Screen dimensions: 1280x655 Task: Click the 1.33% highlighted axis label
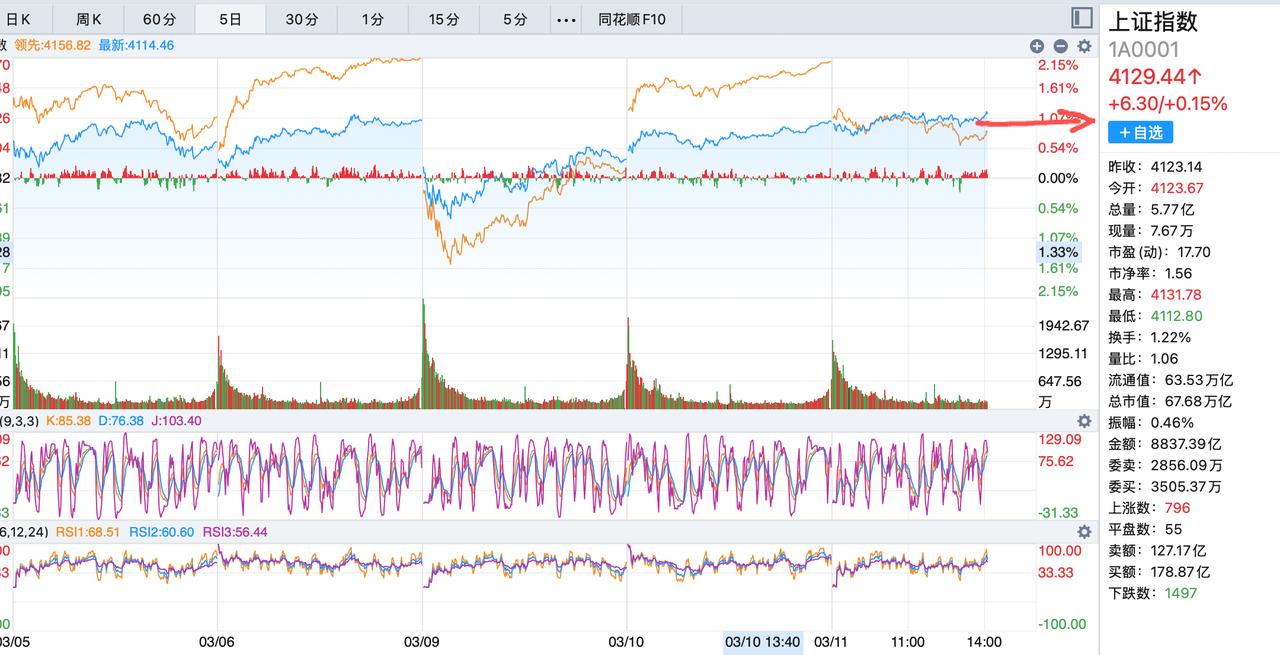pos(1058,252)
